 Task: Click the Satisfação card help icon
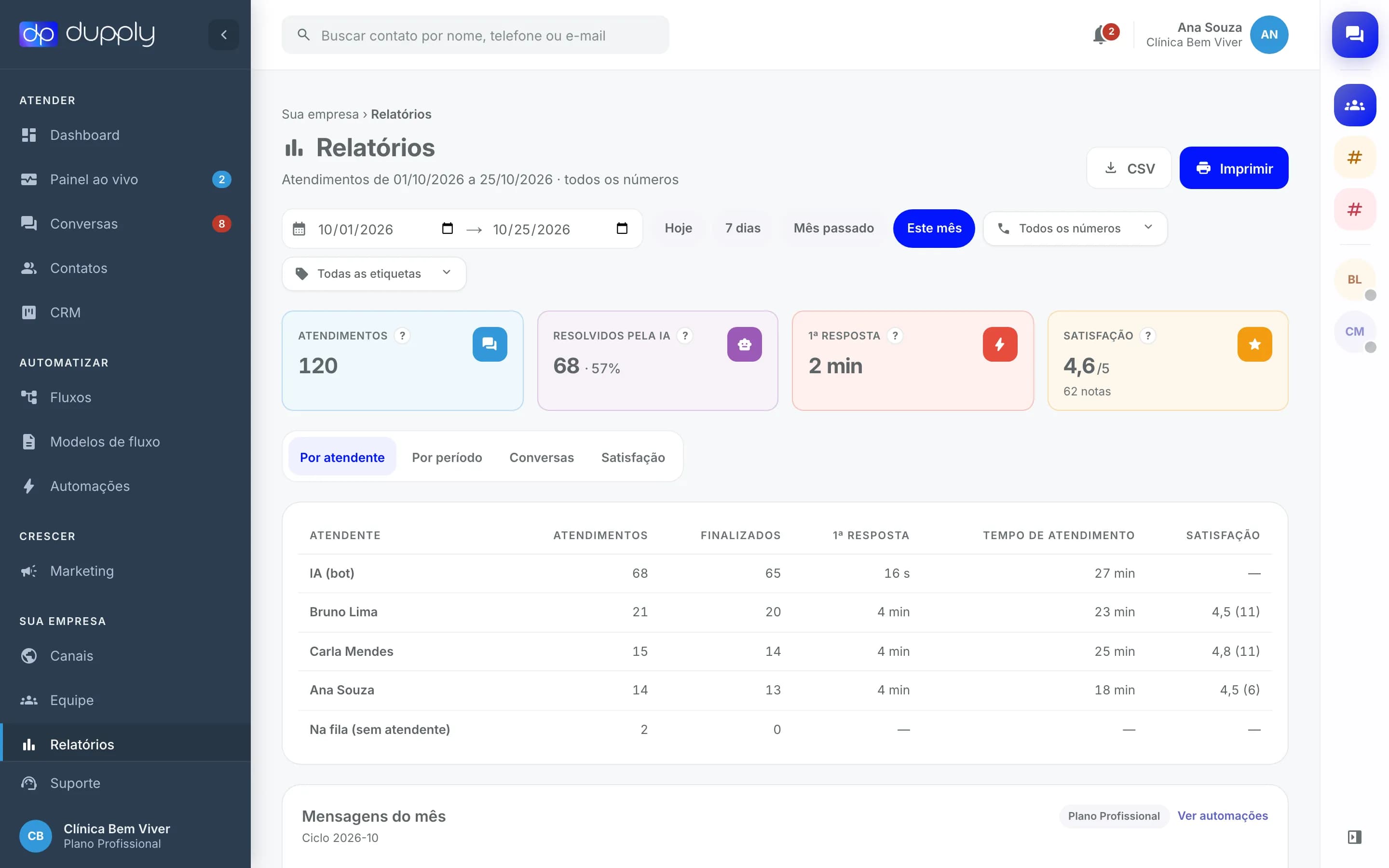click(x=1148, y=336)
